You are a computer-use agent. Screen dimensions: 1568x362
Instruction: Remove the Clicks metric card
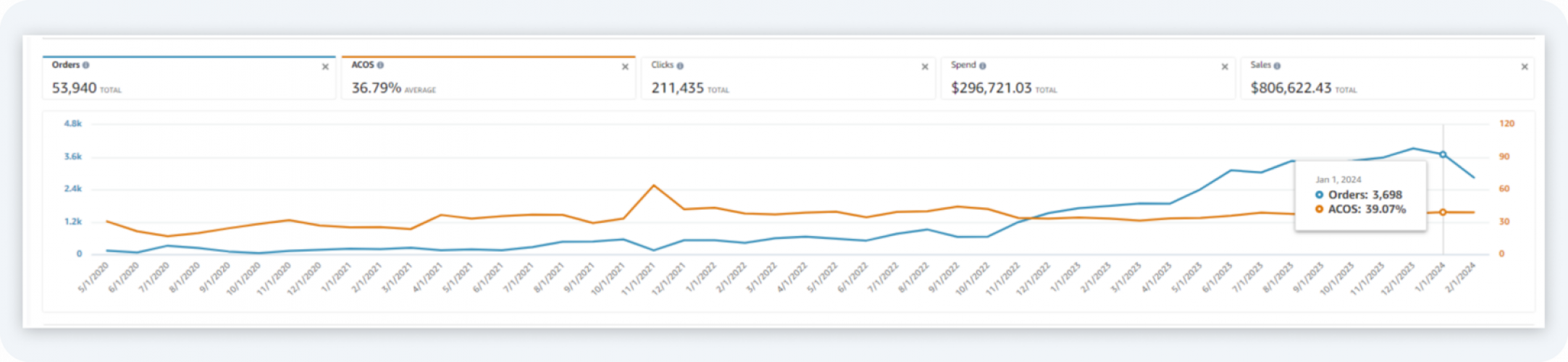tap(925, 67)
